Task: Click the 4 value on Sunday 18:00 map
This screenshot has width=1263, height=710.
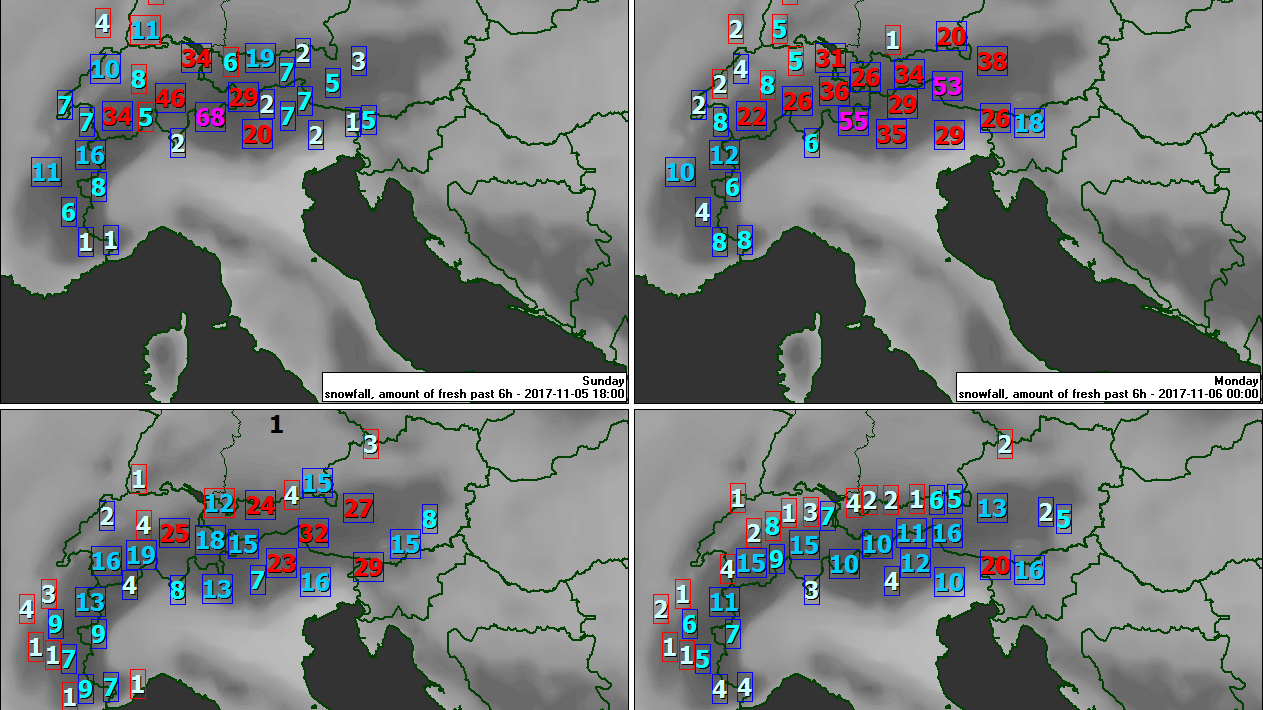Action: point(102,22)
